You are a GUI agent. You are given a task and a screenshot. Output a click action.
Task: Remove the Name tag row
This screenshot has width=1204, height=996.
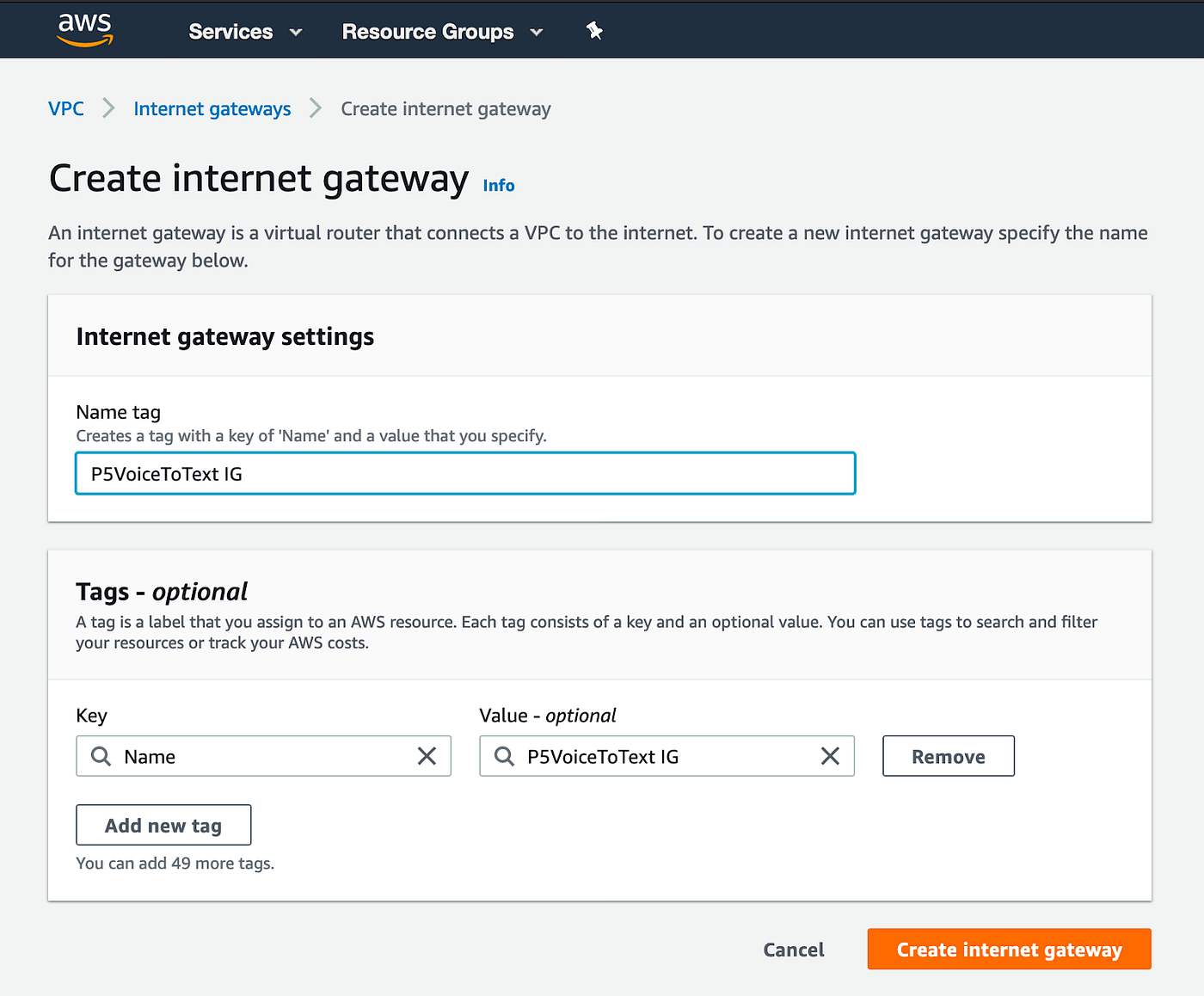948,756
